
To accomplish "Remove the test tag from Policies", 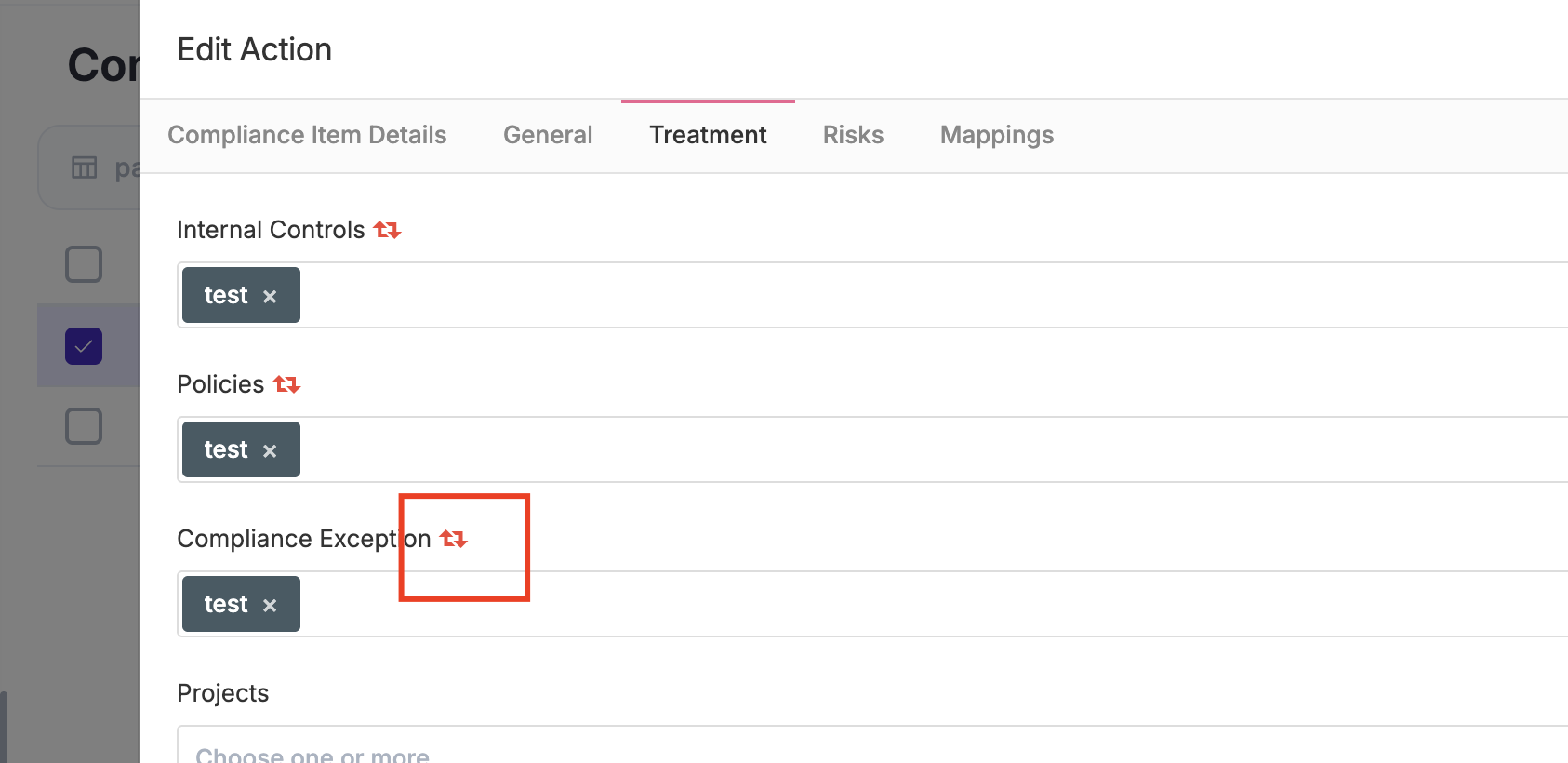I will (270, 451).
